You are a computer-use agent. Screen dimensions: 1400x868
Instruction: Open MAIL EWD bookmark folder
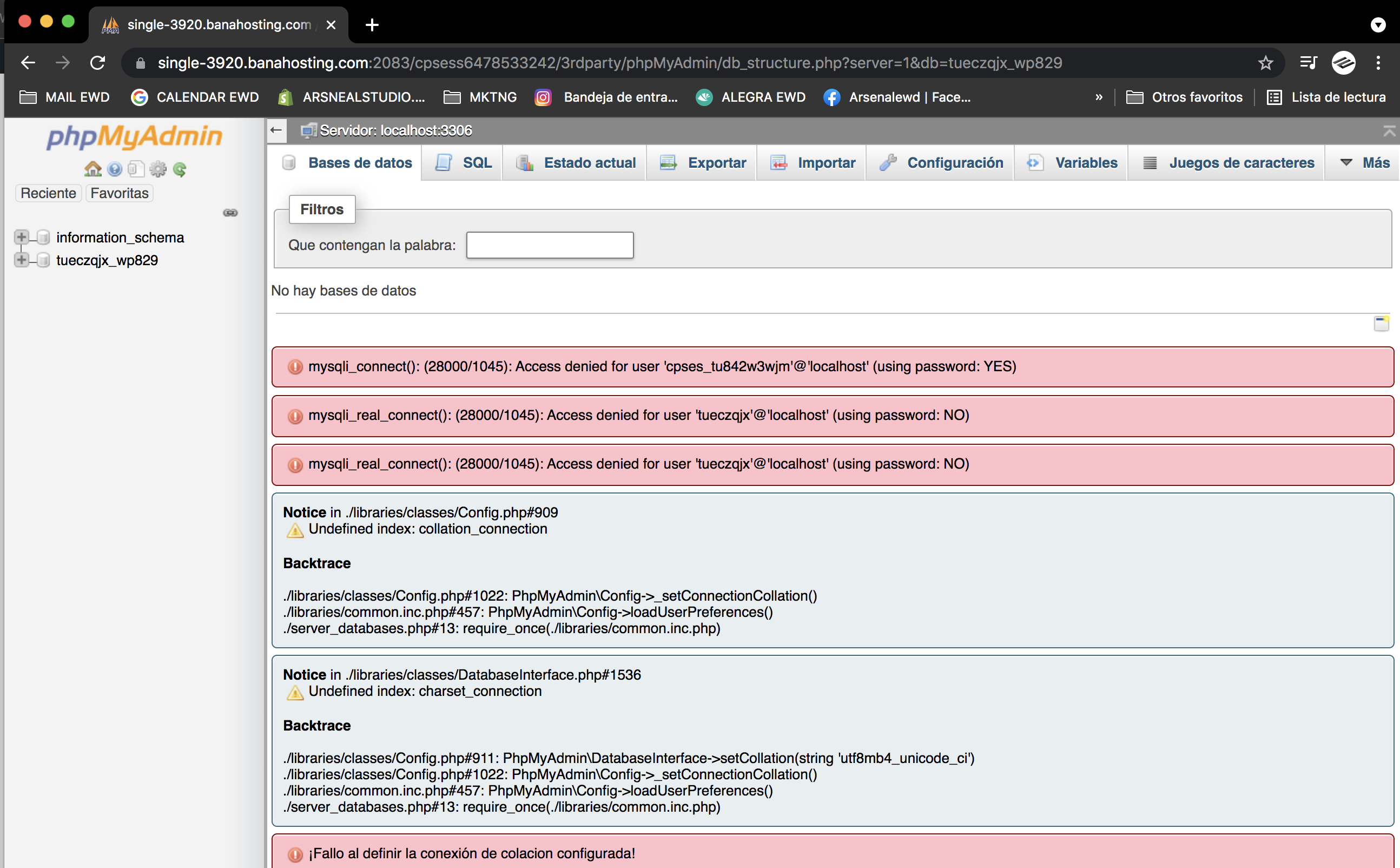(x=64, y=97)
